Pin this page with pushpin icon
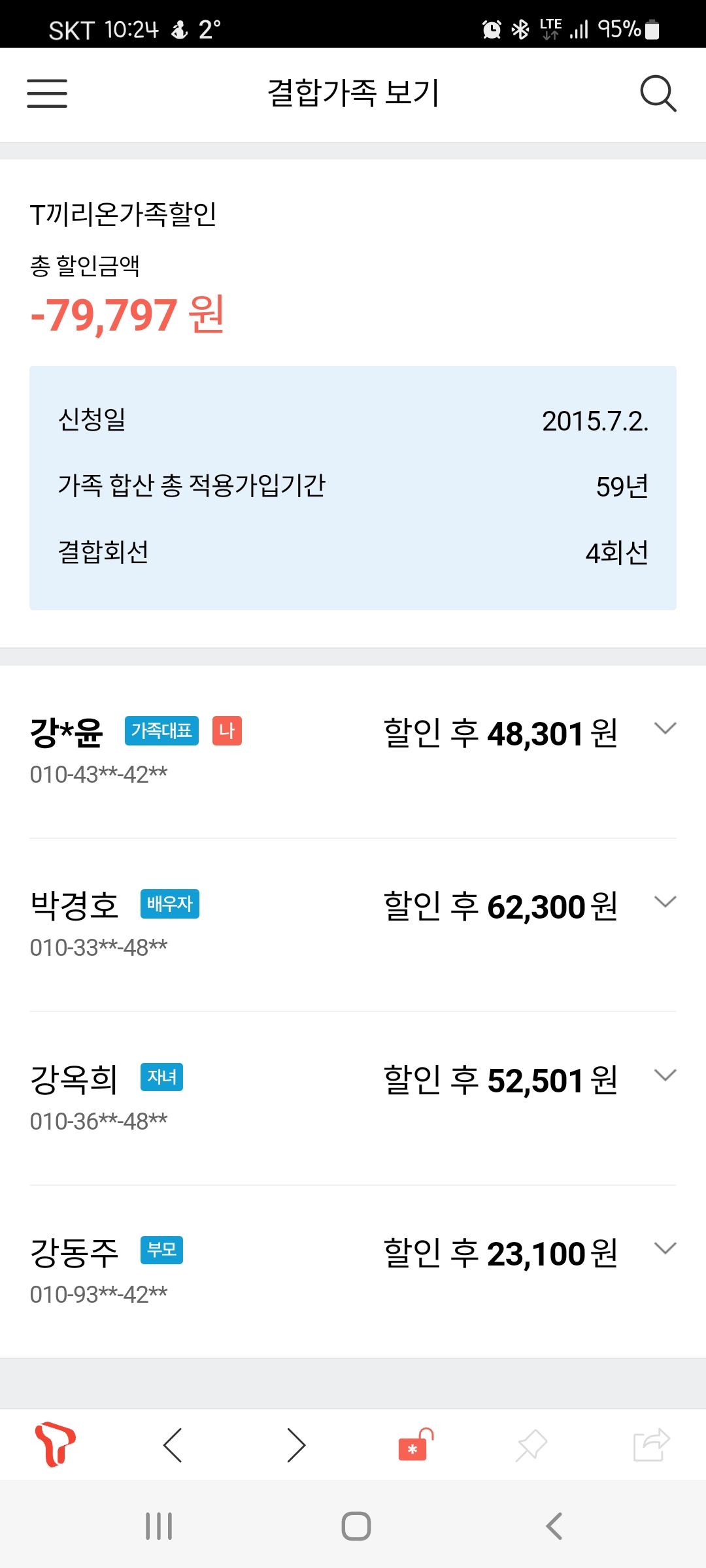Image resolution: width=706 pixels, height=1568 pixels. (531, 1445)
